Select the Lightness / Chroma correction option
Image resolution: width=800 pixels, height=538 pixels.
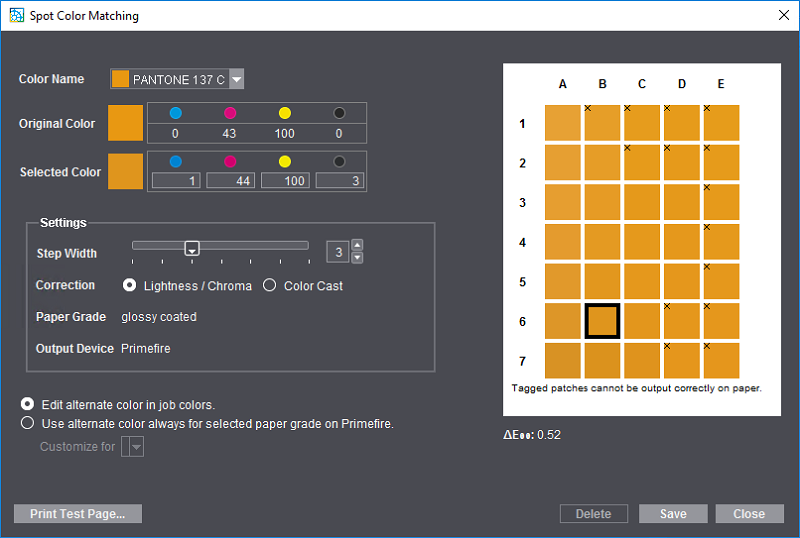point(130,286)
